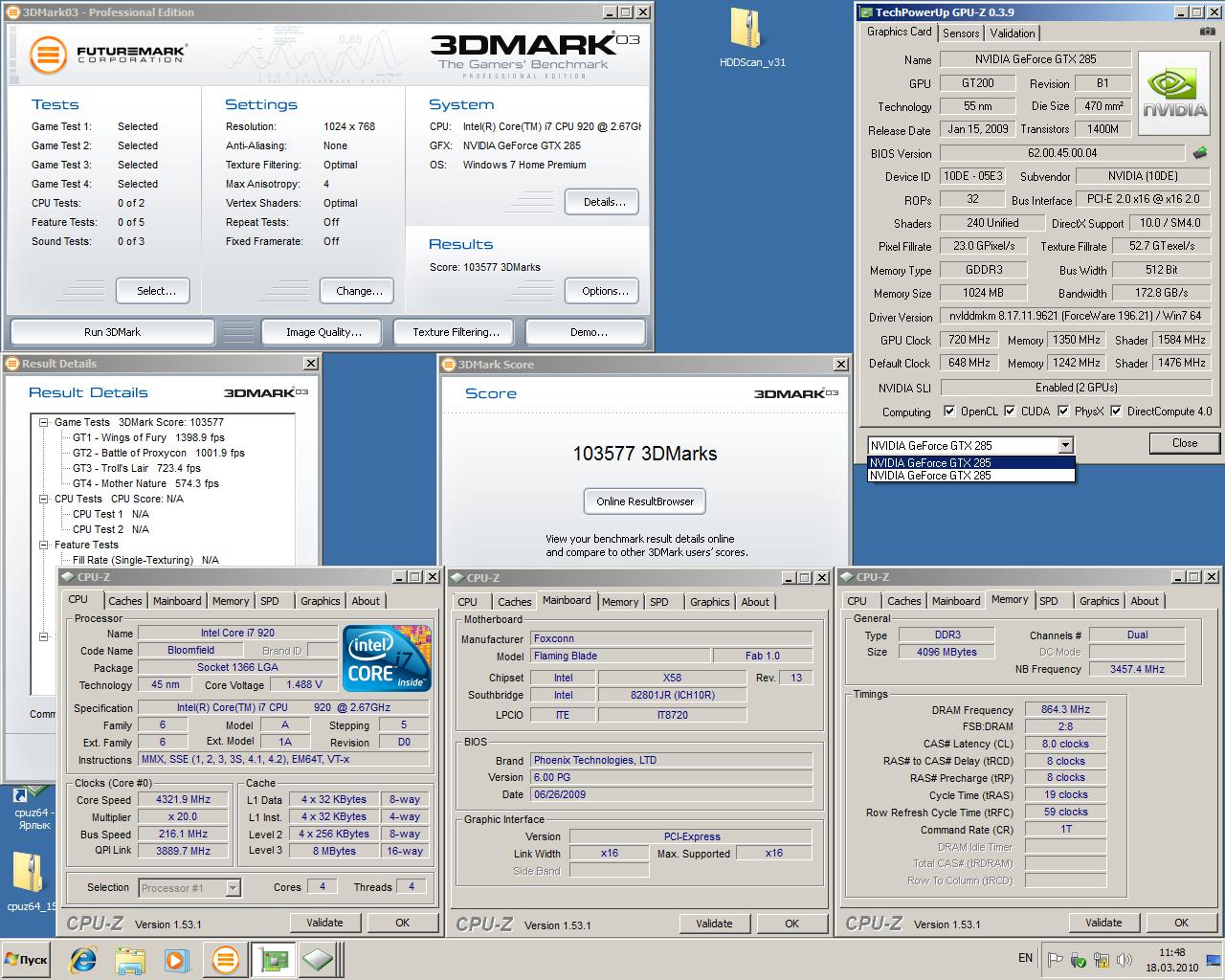1225x980 pixels.
Task: Click the Online ResultBrowser button
Action: [x=645, y=501]
